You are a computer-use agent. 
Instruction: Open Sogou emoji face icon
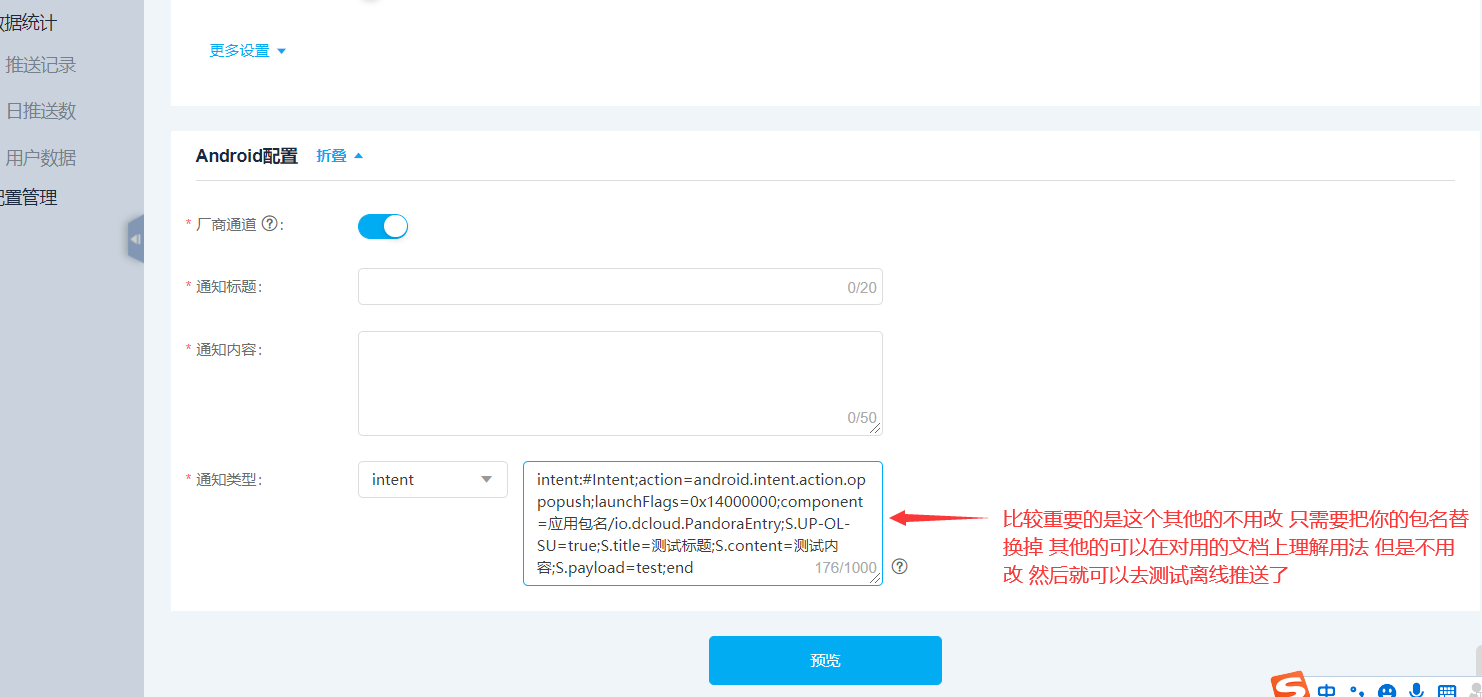pos(1387,691)
